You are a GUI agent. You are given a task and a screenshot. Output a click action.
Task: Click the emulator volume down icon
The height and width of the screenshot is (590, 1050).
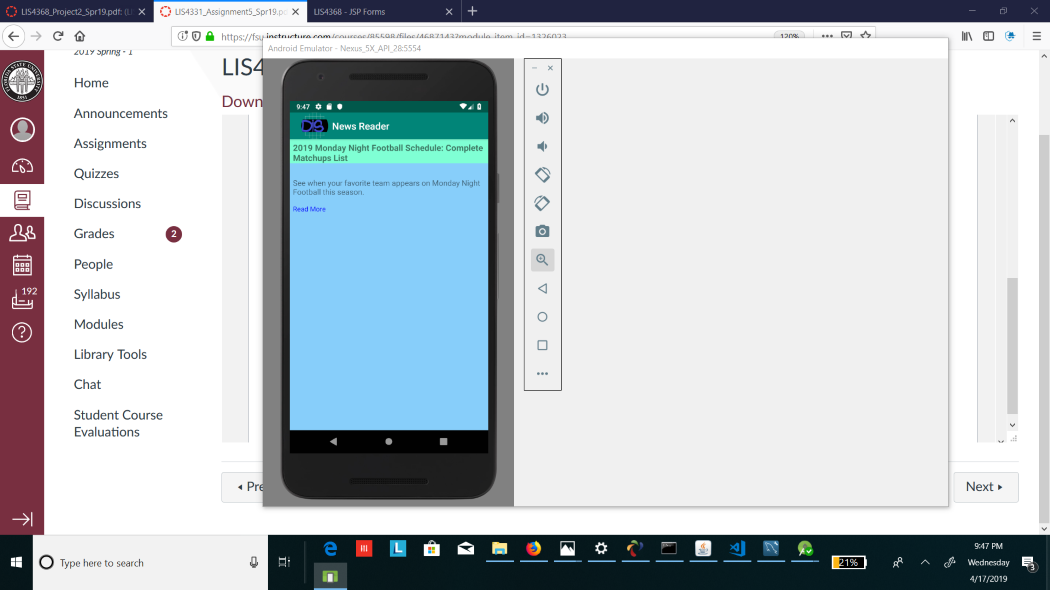point(542,146)
